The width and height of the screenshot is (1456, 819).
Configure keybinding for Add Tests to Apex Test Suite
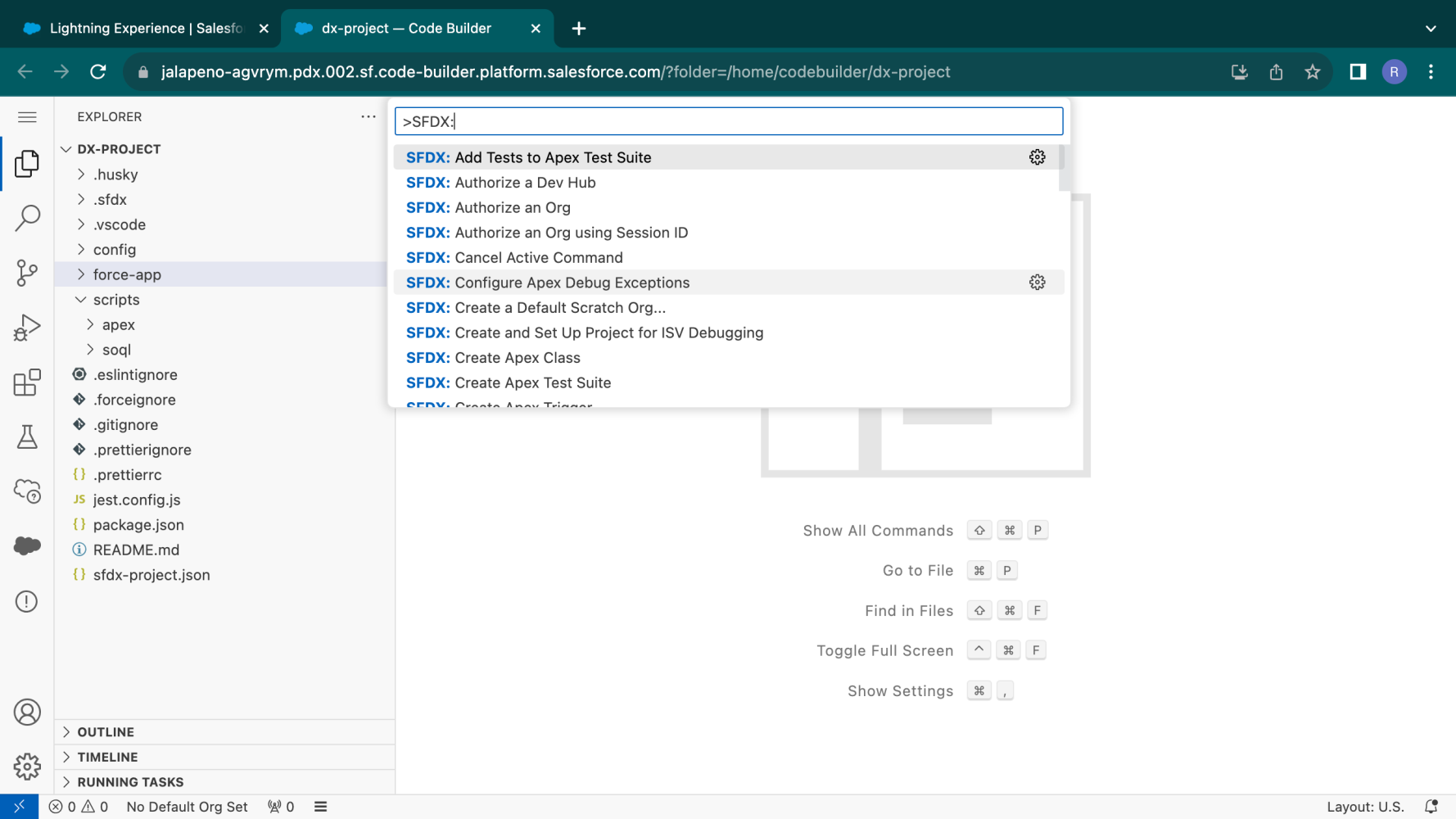(1038, 157)
